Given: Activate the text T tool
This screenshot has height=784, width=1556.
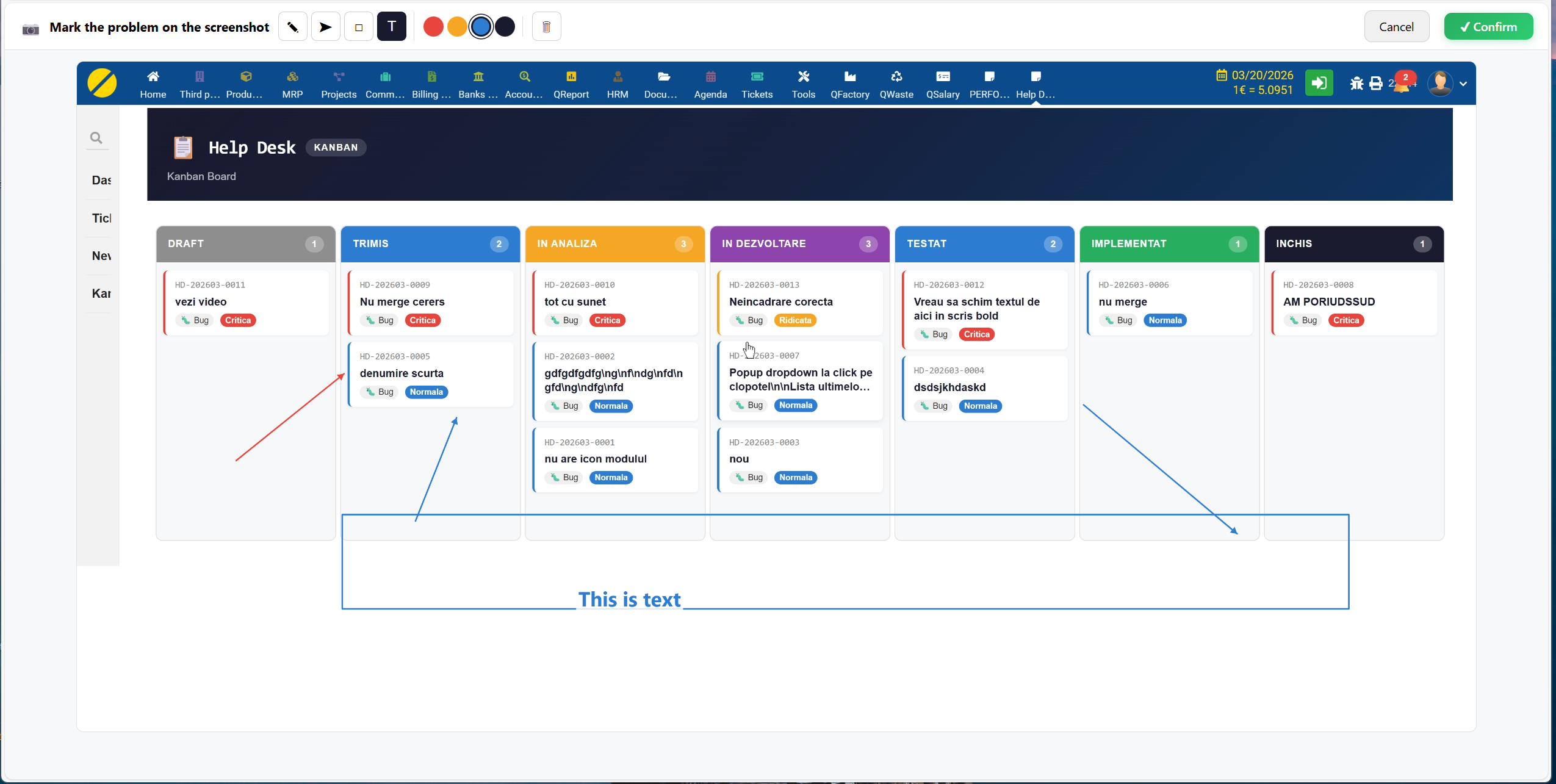Looking at the screenshot, I should pyautogui.click(x=392, y=27).
